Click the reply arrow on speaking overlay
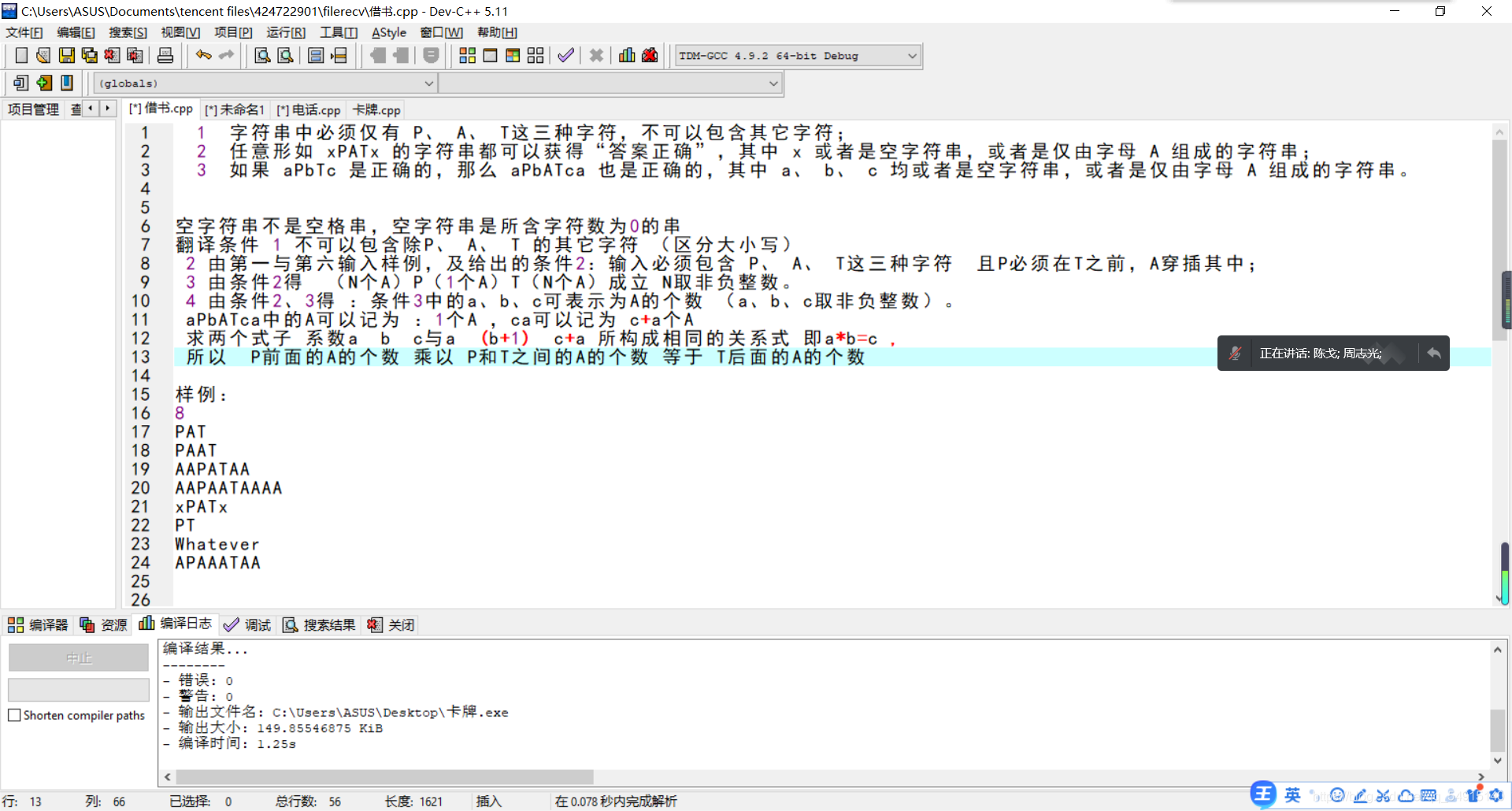 1434,353
